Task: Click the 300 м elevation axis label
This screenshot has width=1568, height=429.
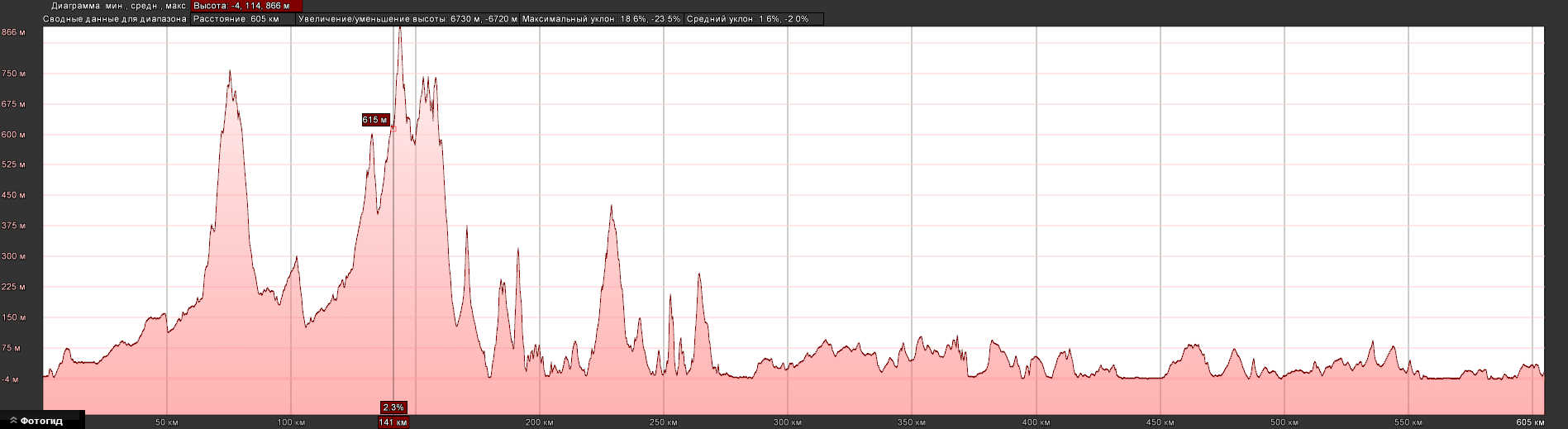Action: (13, 256)
